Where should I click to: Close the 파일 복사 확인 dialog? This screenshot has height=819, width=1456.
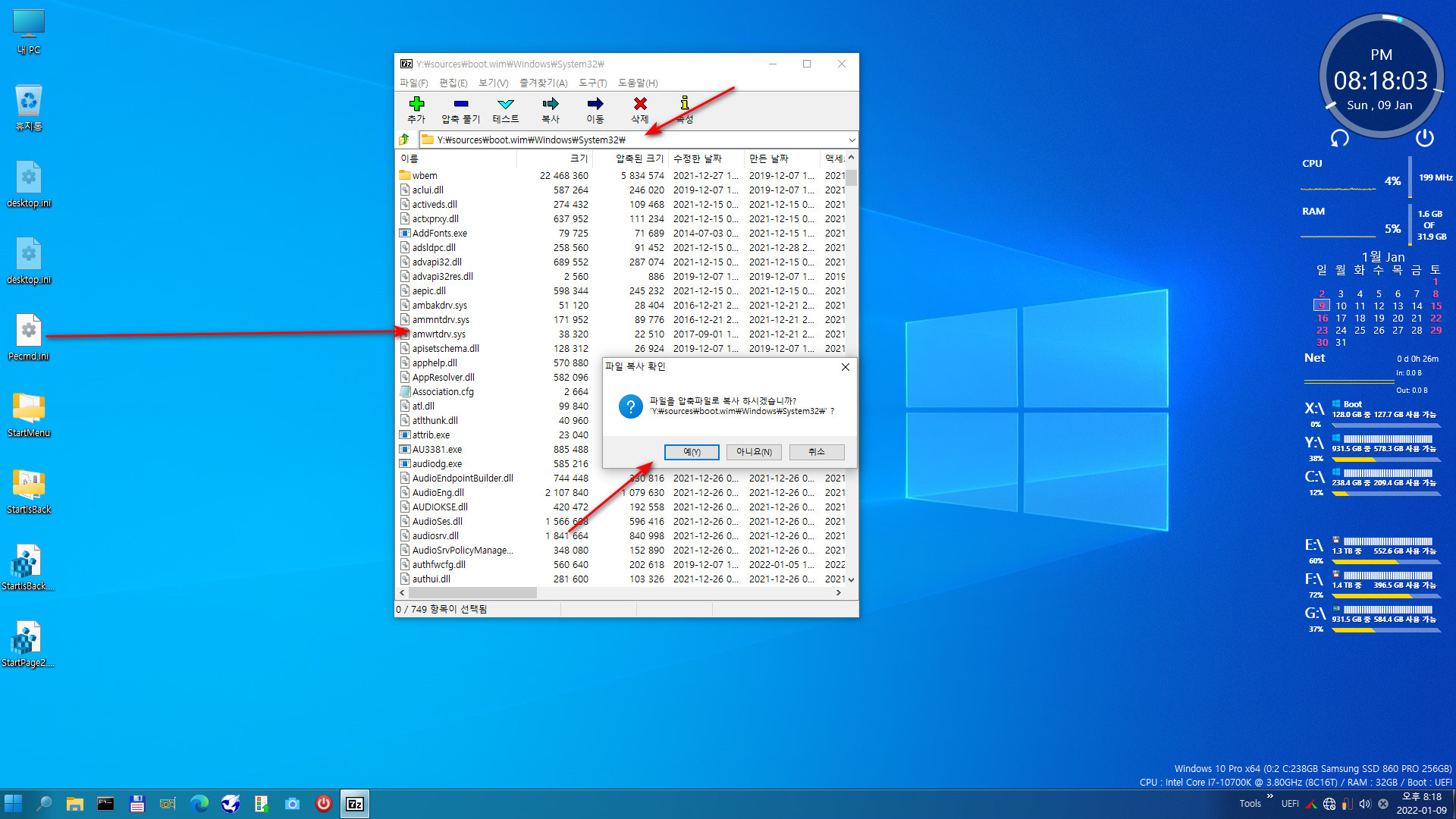(846, 367)
